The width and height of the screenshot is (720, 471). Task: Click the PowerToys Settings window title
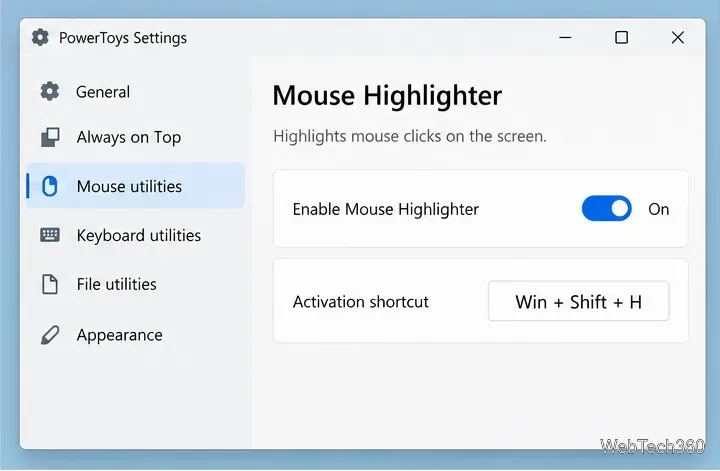tap(123, 38)
